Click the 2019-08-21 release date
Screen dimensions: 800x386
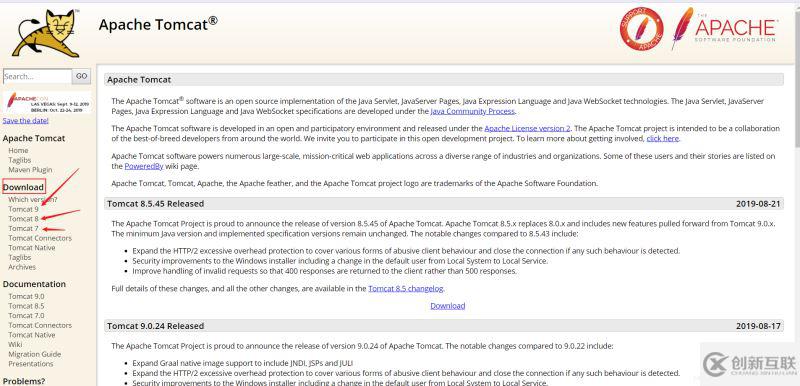[758, 204]
